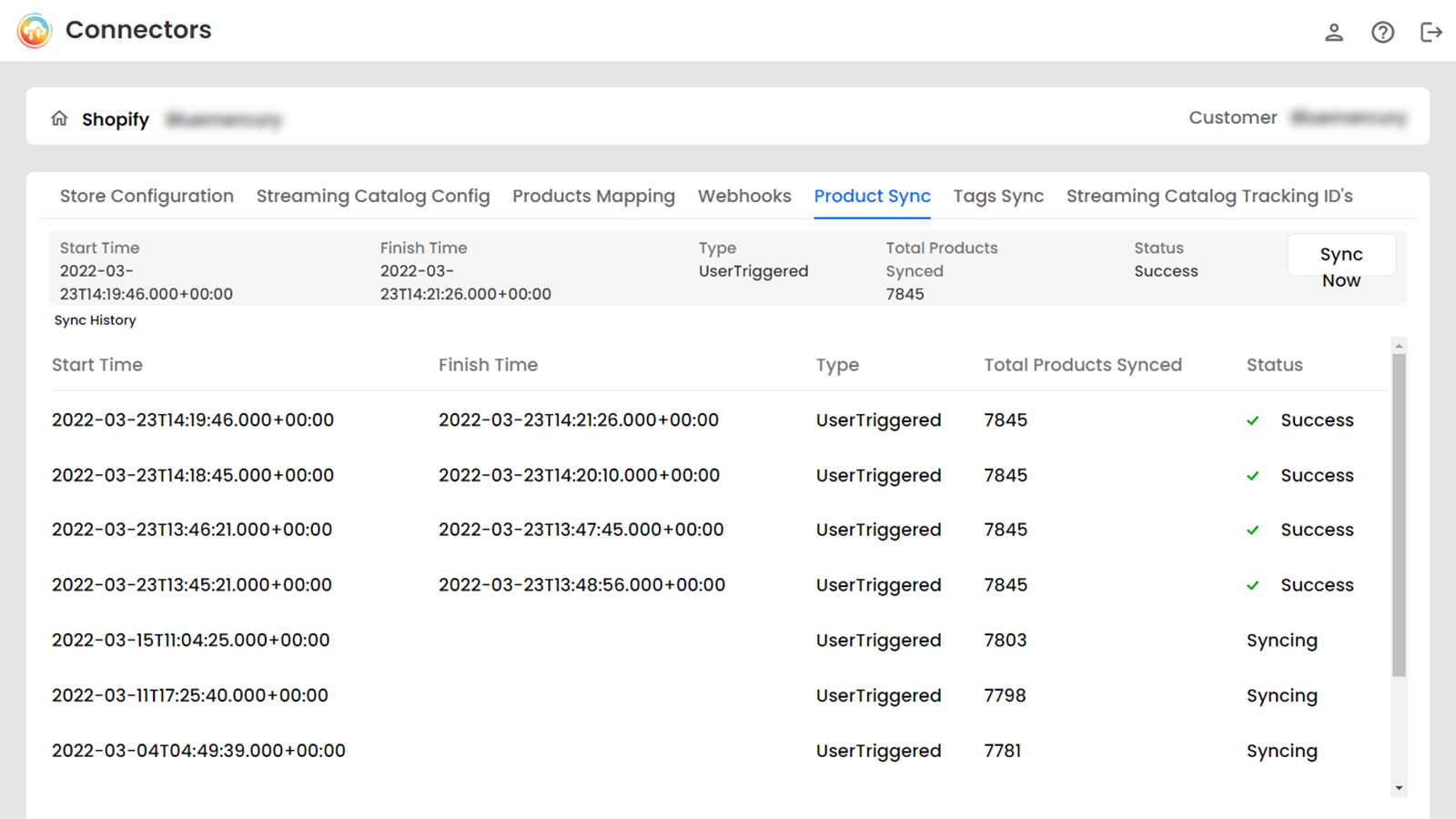
Task: Click UserTriggered type in 2022-03-15 row
Action: 879,641
